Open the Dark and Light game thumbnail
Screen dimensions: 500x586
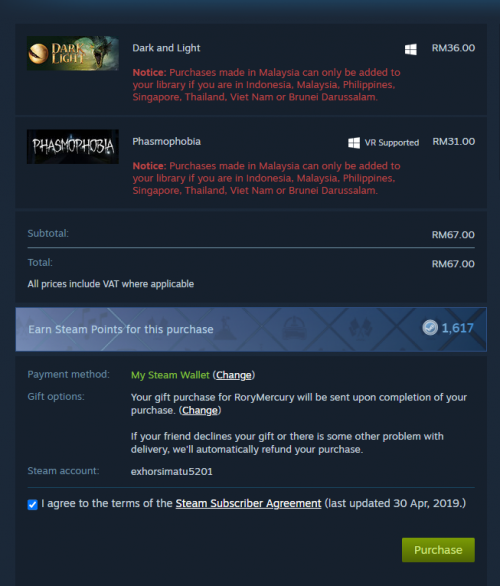73,53
